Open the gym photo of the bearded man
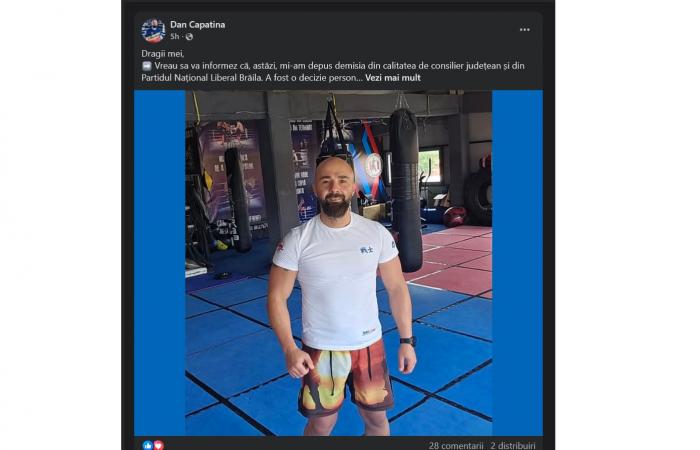 pos(338,263)
